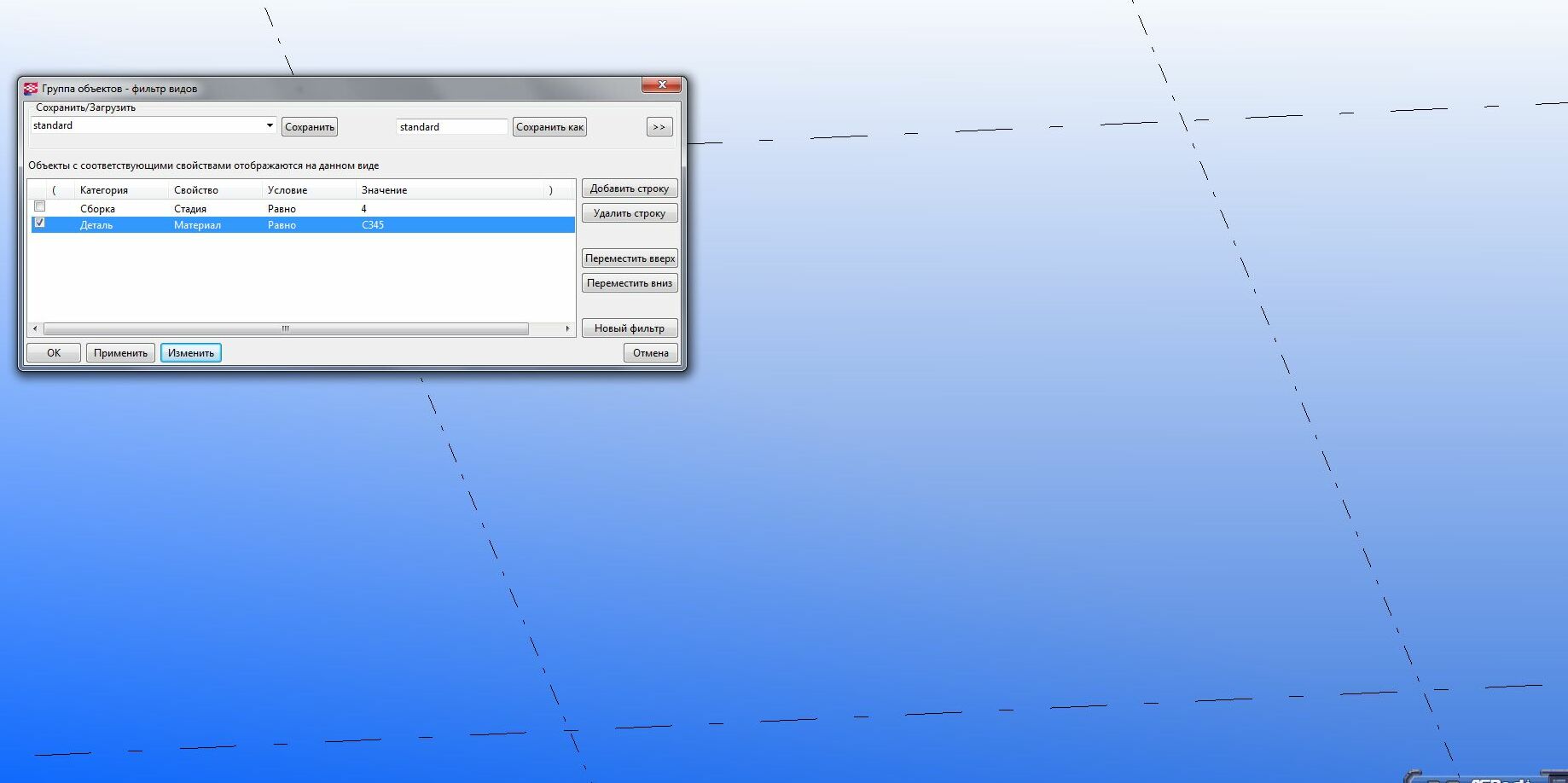Cancel with the Отмена button
The width and height of the screenshot is (1568, 783).
coord(651,353)
